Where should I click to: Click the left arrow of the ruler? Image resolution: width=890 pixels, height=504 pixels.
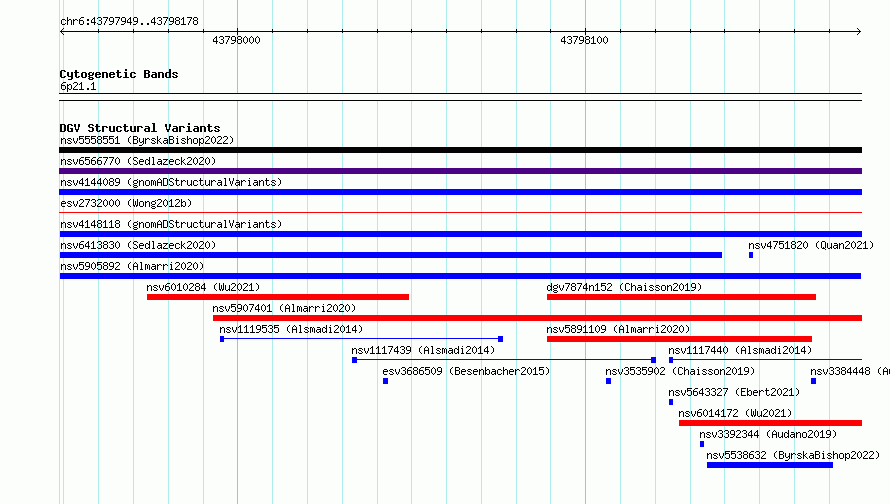[62, 32]
